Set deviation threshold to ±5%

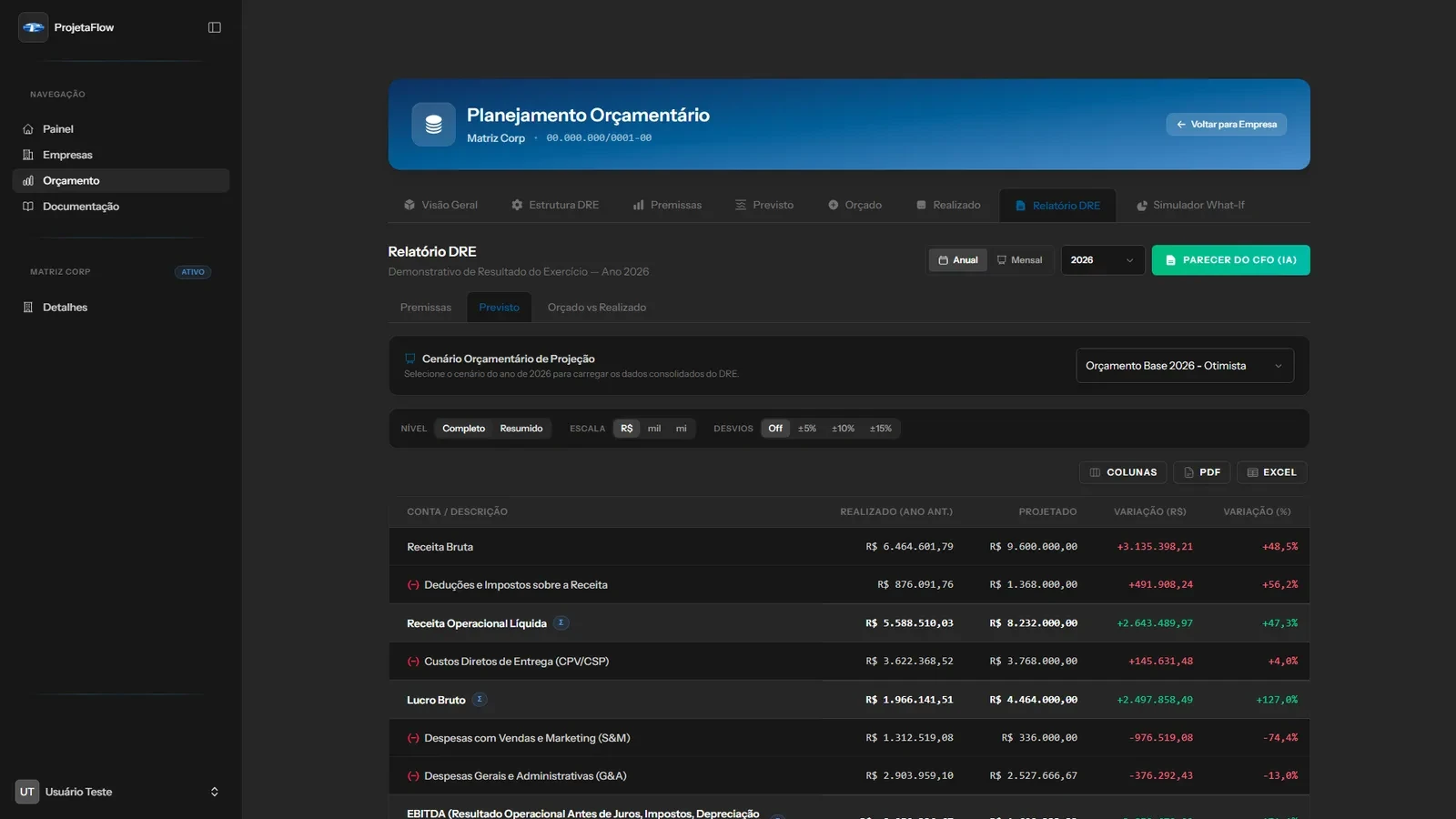coord(807,429)
